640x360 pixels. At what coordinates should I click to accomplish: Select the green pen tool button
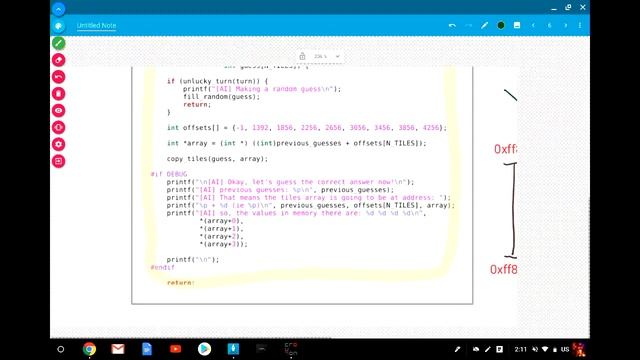[x=58, y=43]
